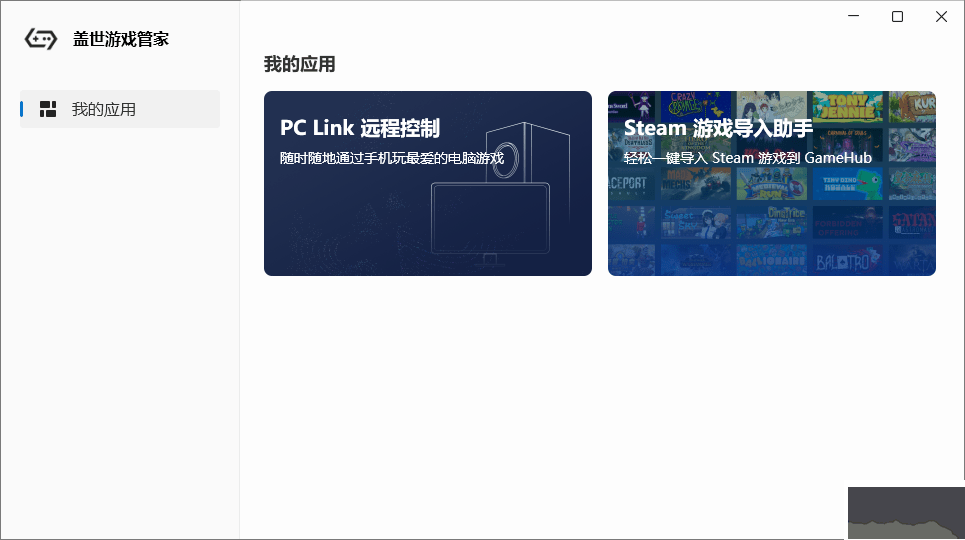Open the PC Link 远程控制 card
Viewport: 965px width, 540px height.
428,183
